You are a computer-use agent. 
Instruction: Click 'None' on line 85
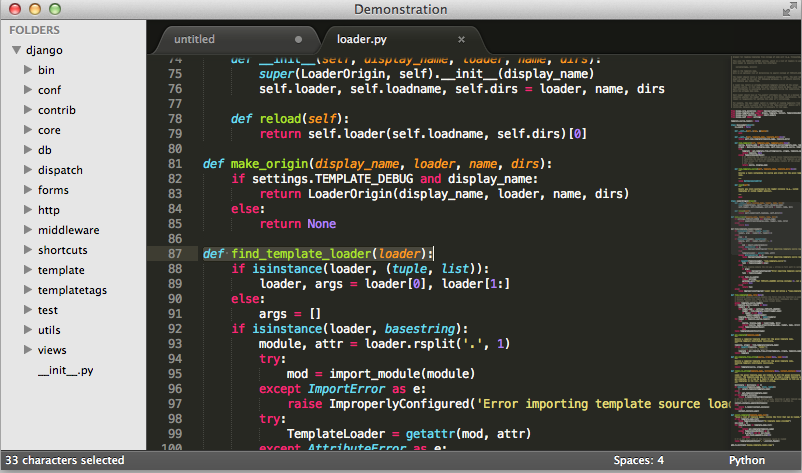tap(322, 224)
